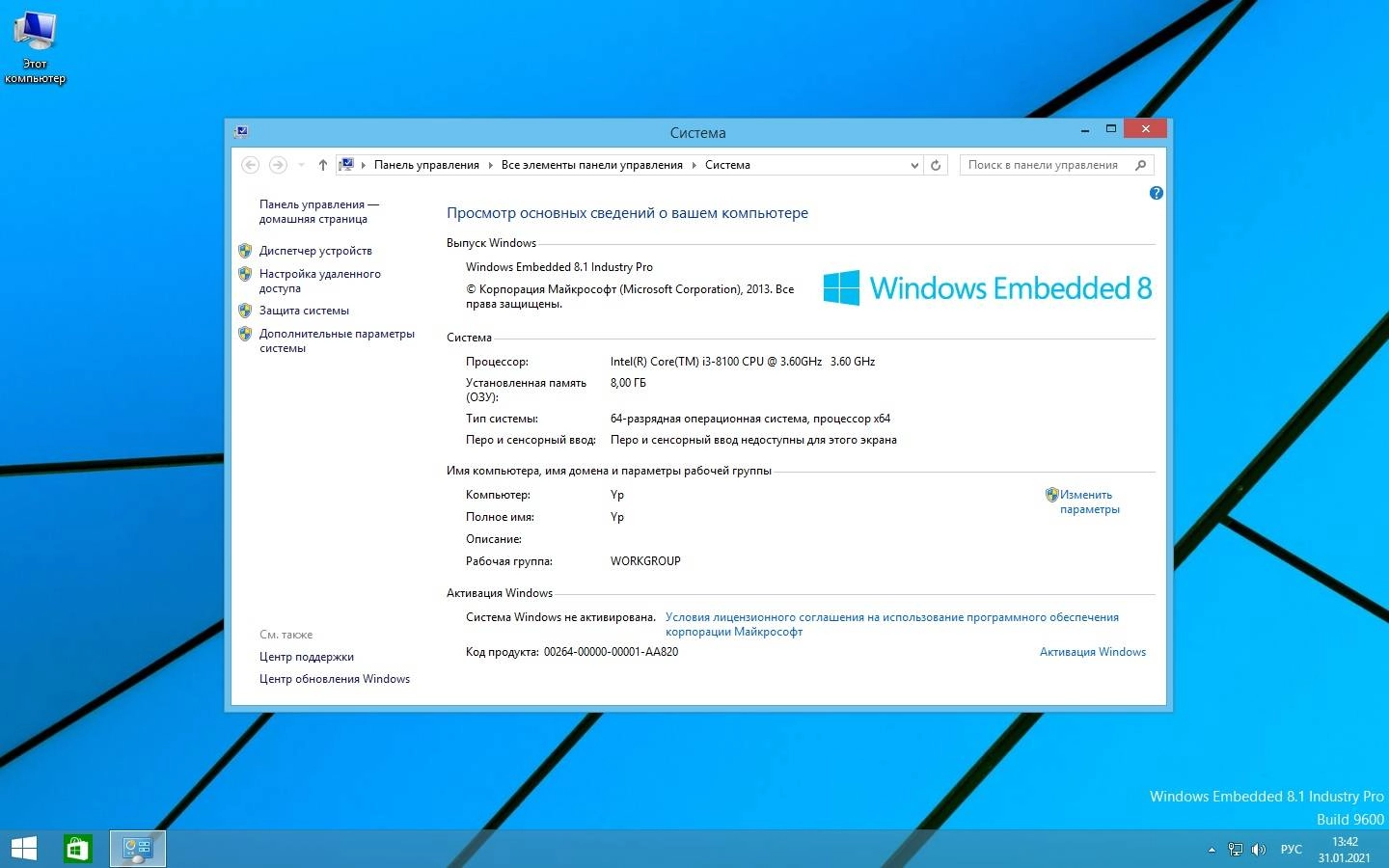Open help question mark icon
The width and height of the screenshot is (1389, 868).
click(1157, 193)
